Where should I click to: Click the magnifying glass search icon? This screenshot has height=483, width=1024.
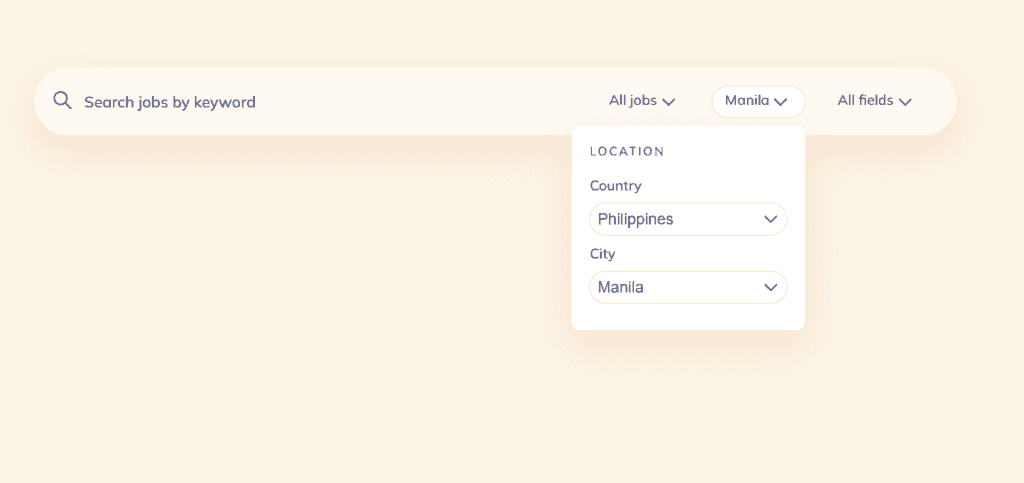(x=62, y=101)
